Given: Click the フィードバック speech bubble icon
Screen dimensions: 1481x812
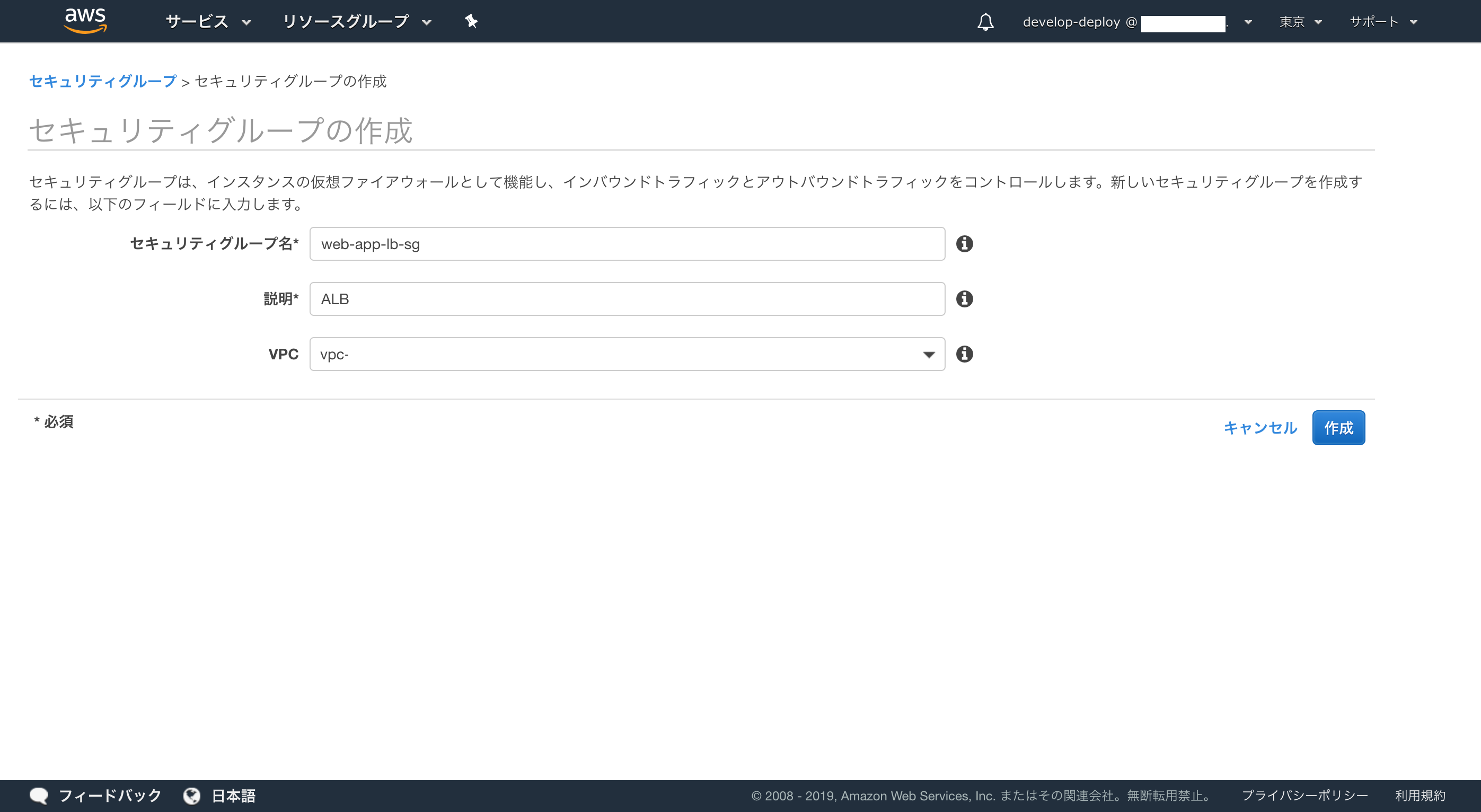Looking at the screenshot, I should (x=39, y=796).
